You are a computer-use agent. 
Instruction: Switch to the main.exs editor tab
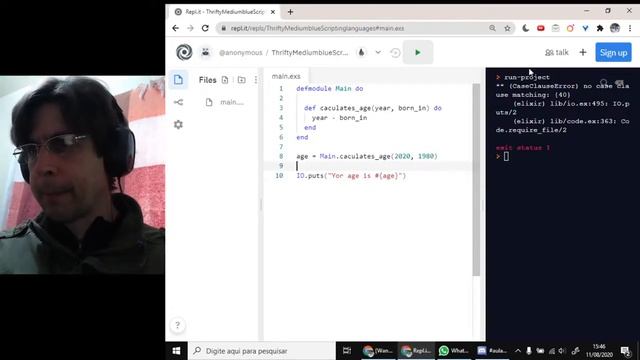[x=286, y=76]
